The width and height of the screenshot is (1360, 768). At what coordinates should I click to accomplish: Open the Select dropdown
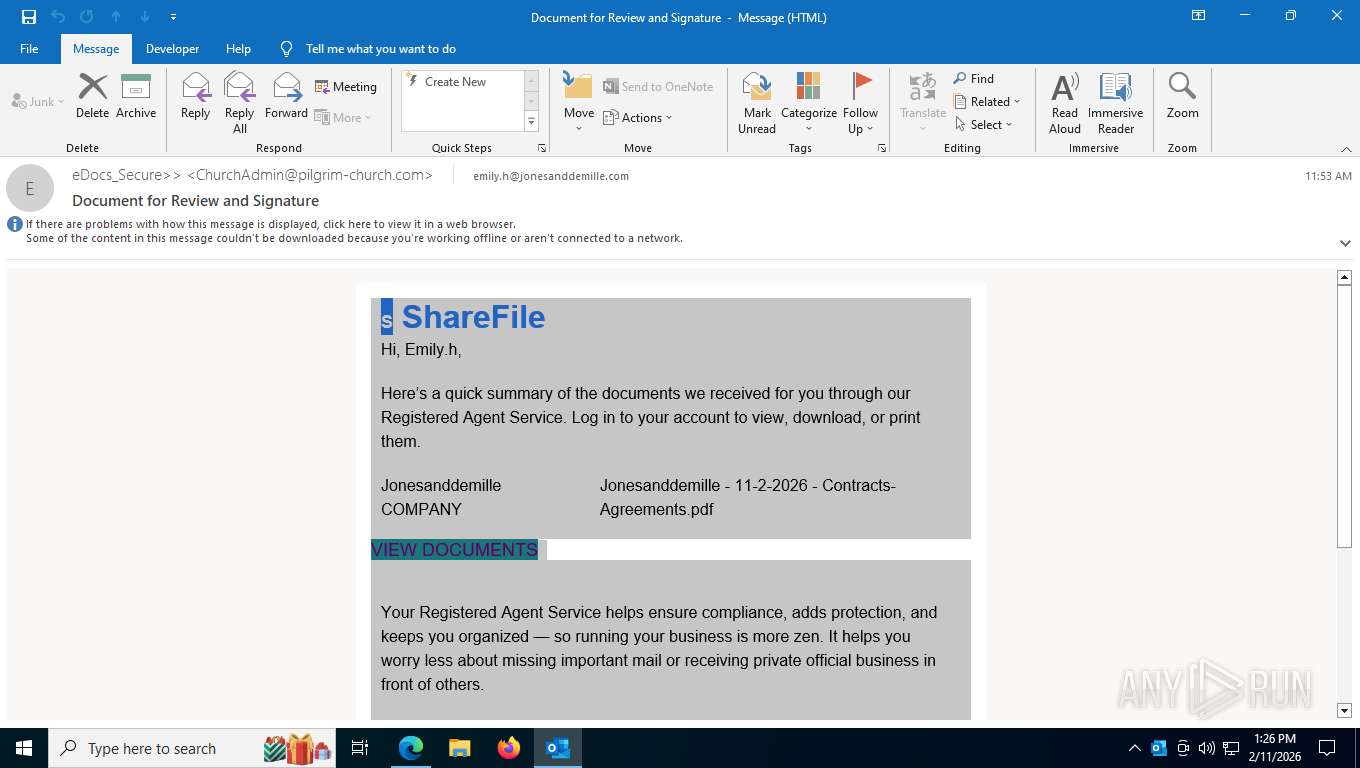[x=984, y=125]
